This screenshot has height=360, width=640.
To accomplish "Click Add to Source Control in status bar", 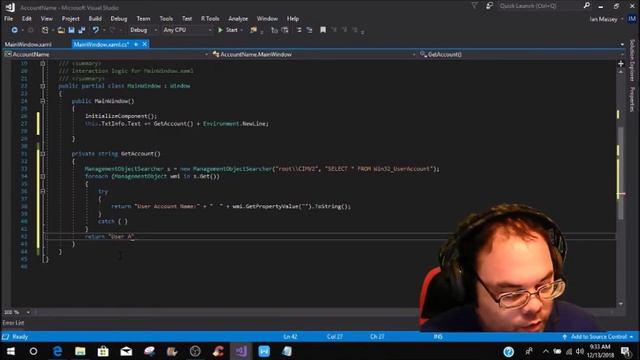I will [x=598, y=337].
